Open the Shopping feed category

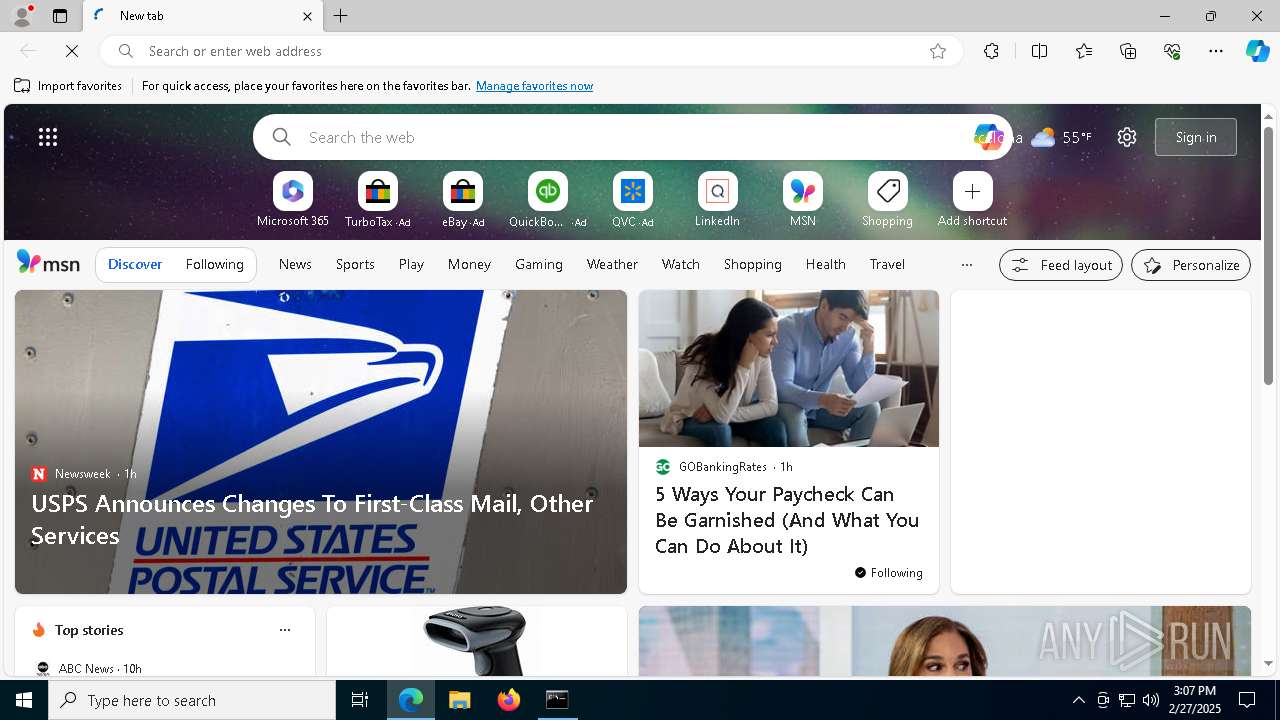[752, 264]
